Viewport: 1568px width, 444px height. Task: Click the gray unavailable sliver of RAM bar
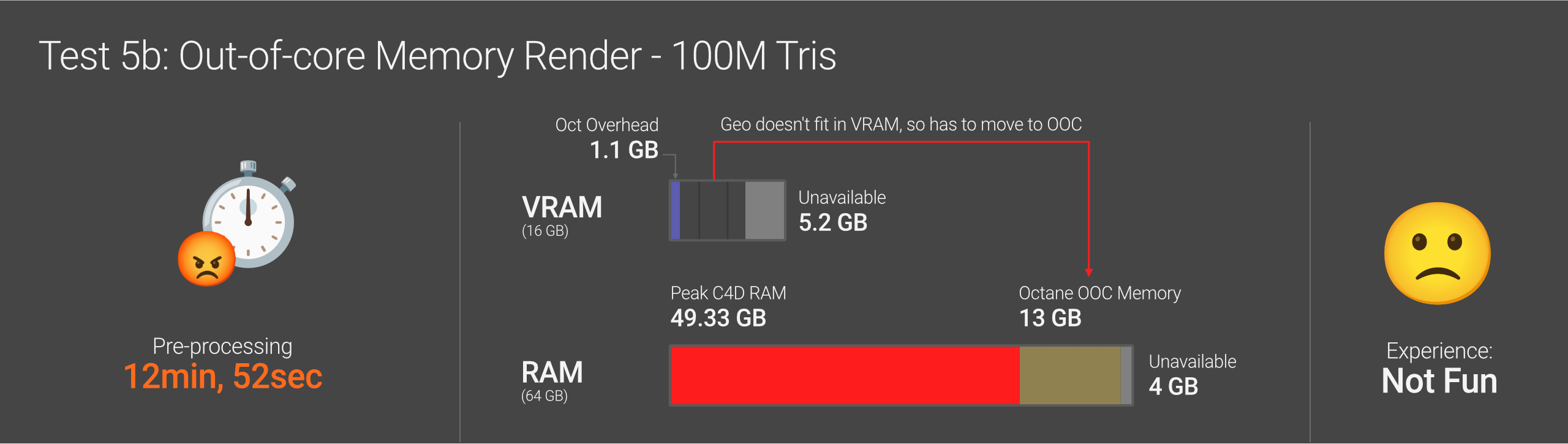[1126, 375]
